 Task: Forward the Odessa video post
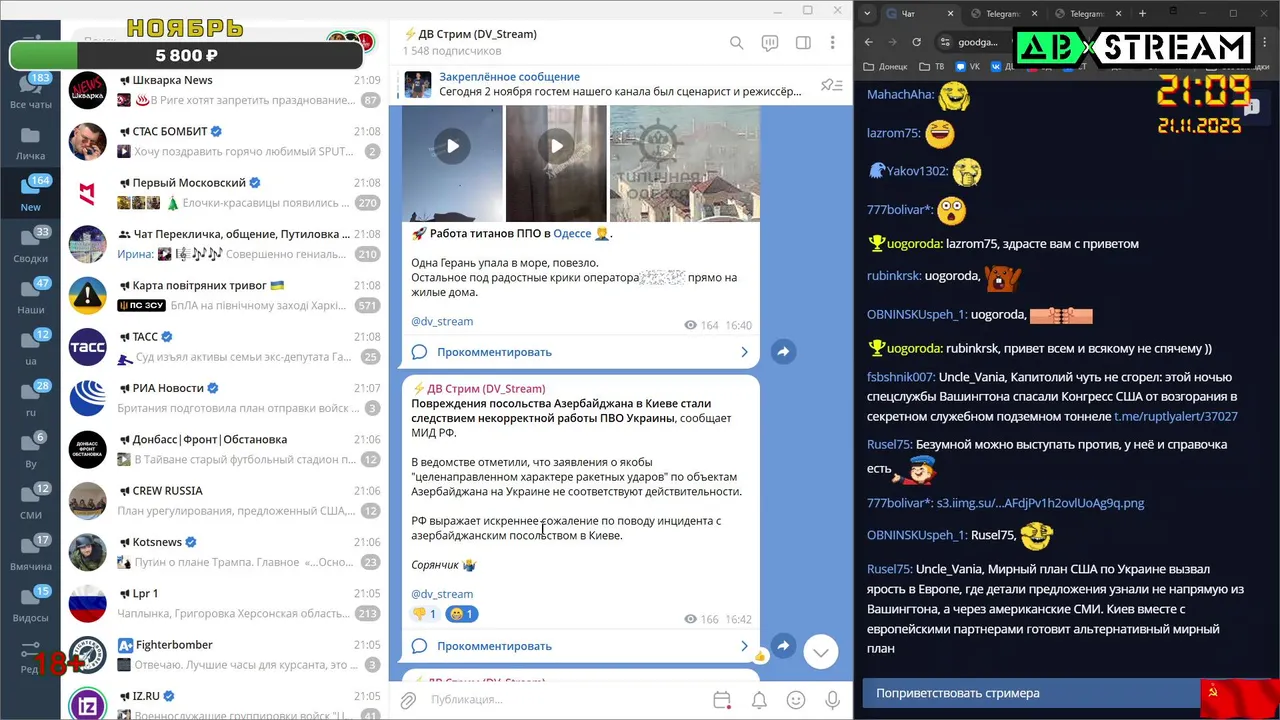[783, 352]
